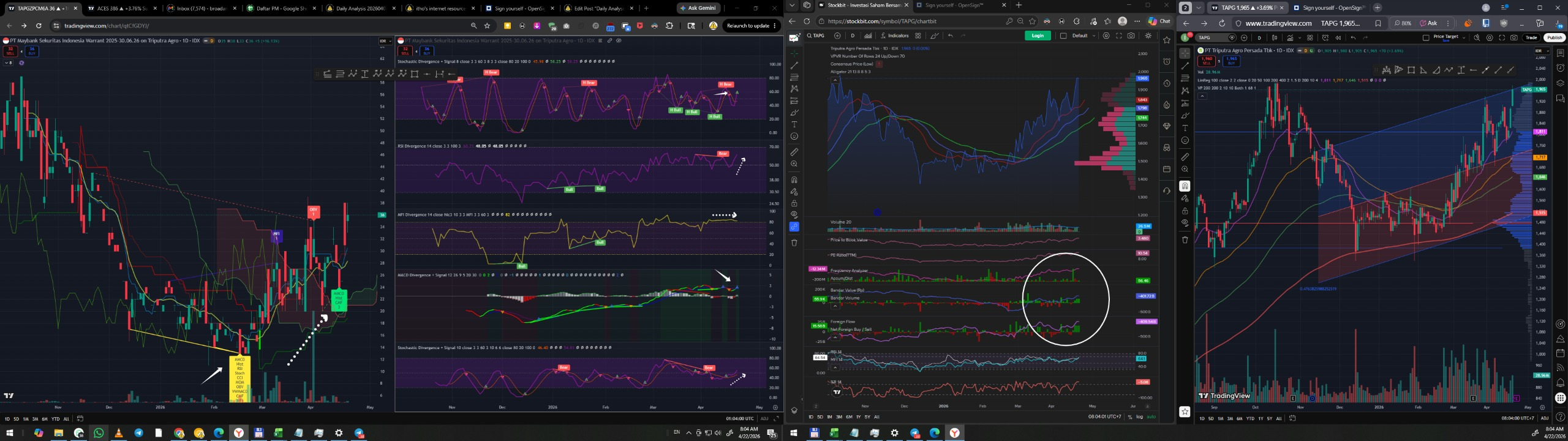Click the Publish button in TradingView
Screen dimensions: 1568x441
point(1554,38)
